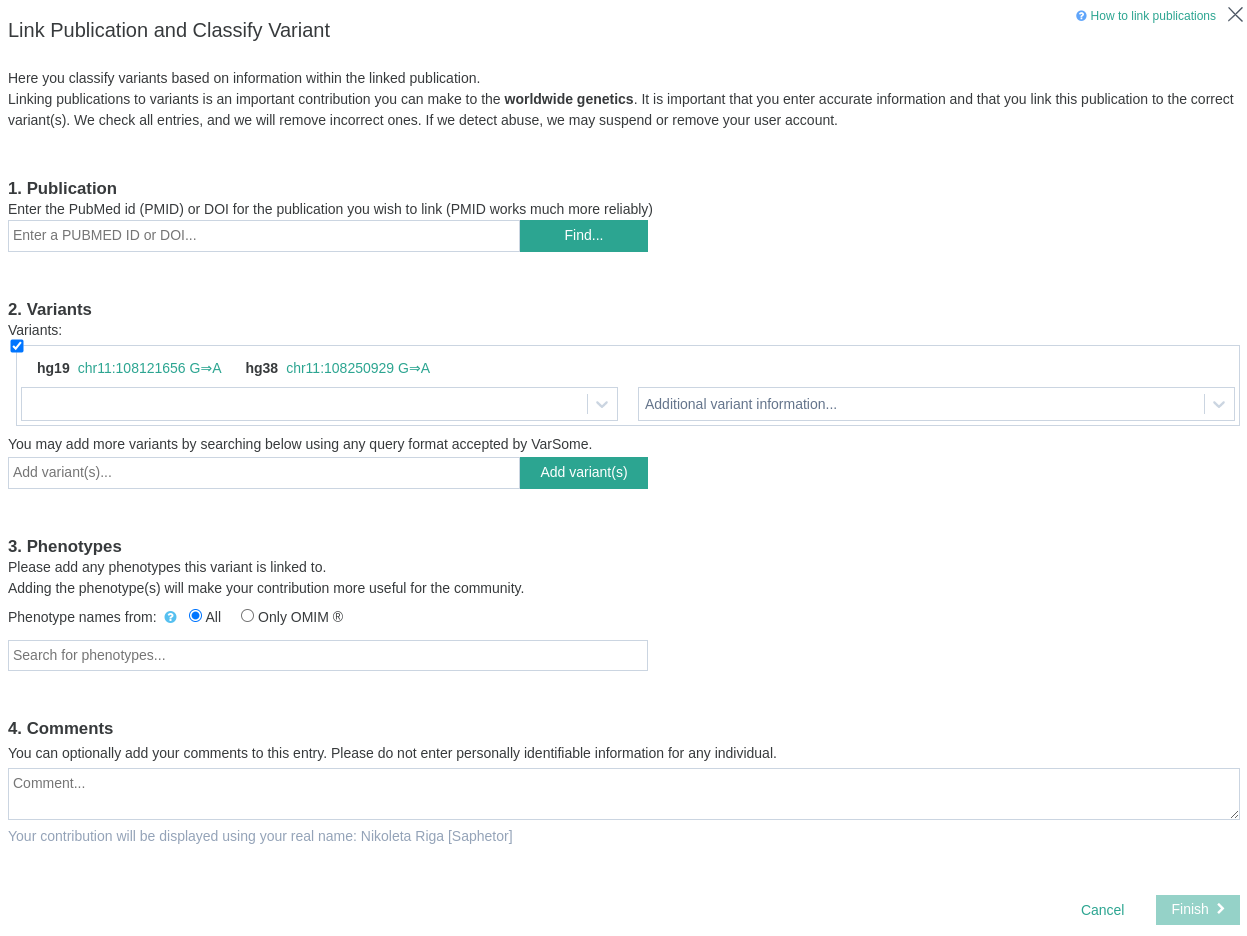The height and width of the screenshot is (936, 1247).
Task: Uncheck the variant checkbox
Action: point(17,346)
